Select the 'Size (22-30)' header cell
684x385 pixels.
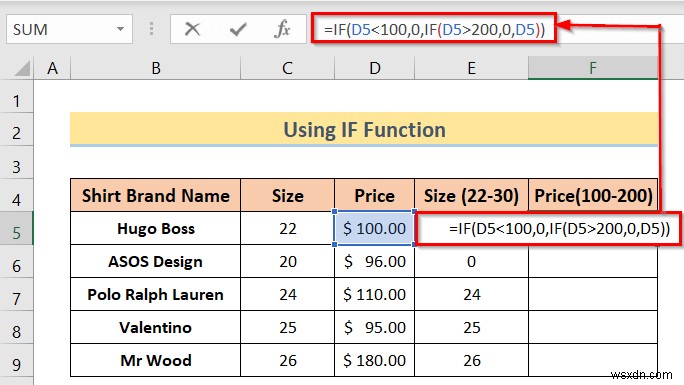pyautogui.click(x=471, y=196)
